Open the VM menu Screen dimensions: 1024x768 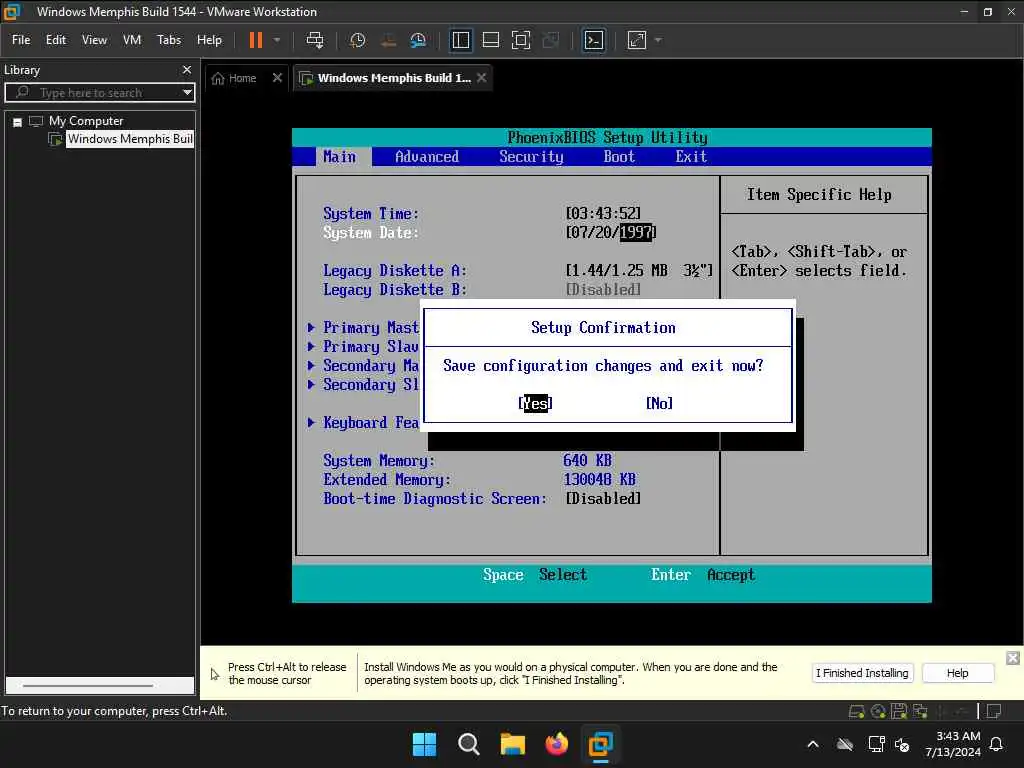(x=132, y=40)
